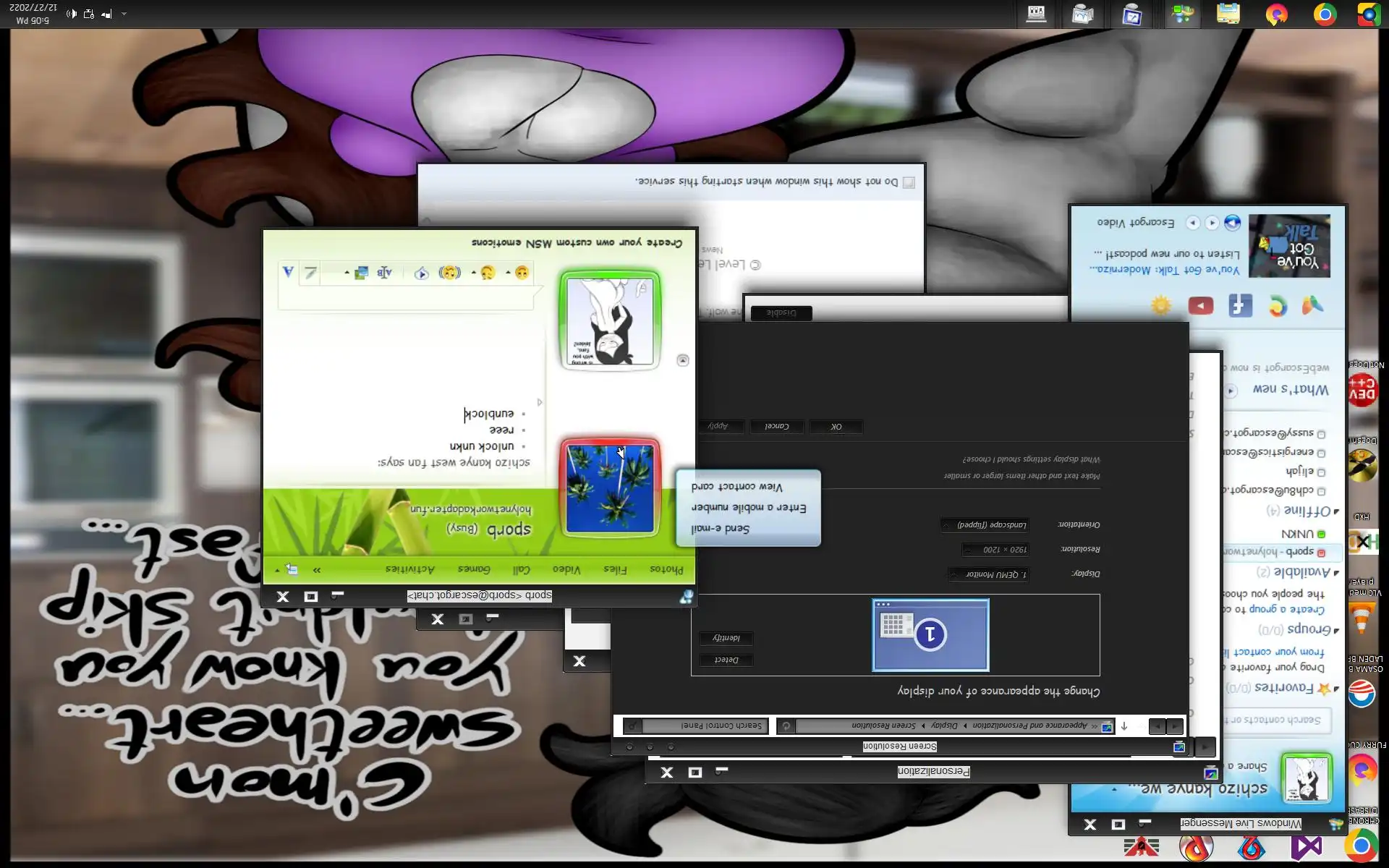Image resolution: width=1389 pixels, height=868 pixels.
Task: Check 'Do not show this window' checkbox
Action: [x=909, y=182]
